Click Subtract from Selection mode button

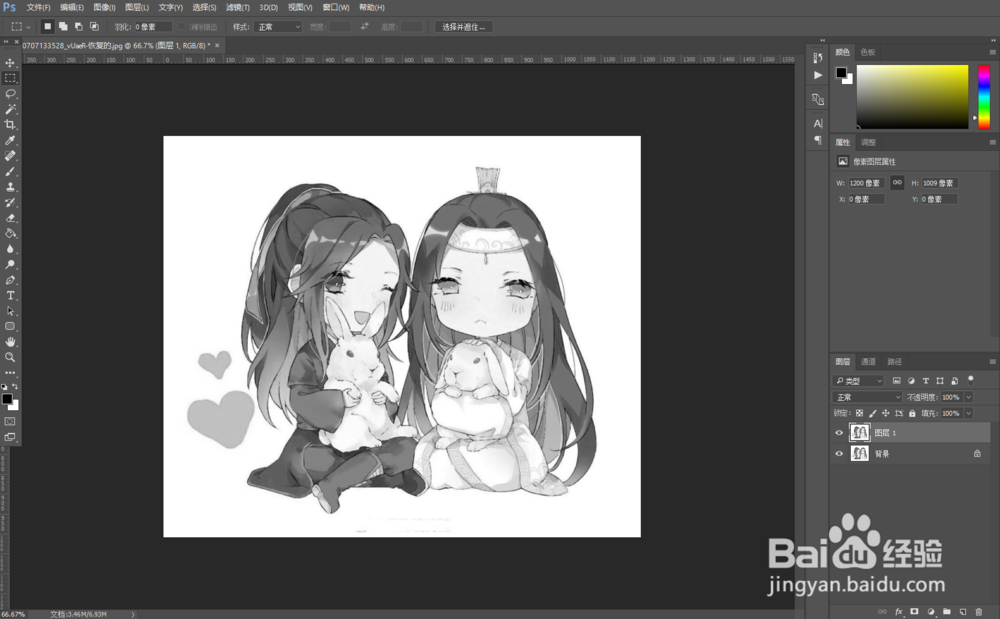coord(78,27)
